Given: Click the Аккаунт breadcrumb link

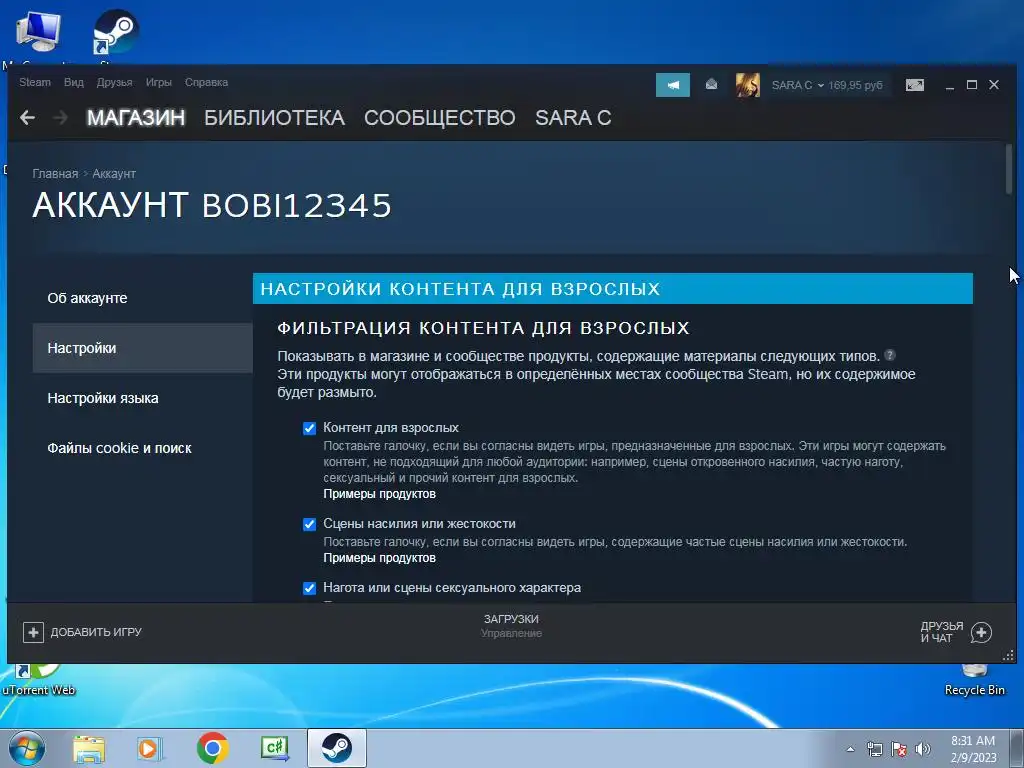Looking at the screenshot, I should point(114,174).
